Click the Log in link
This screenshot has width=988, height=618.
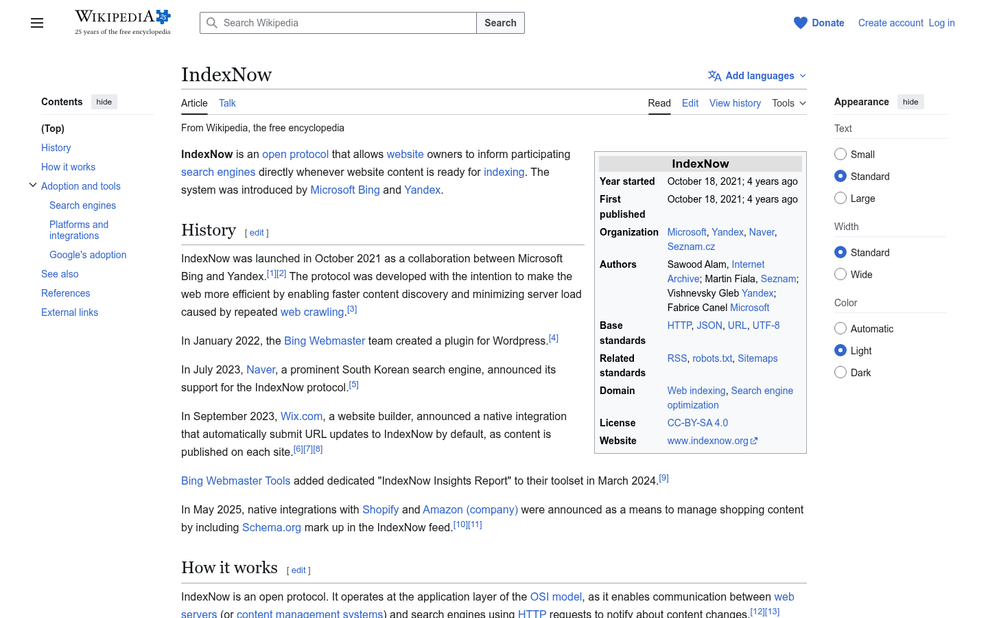[x=941, y=23]
